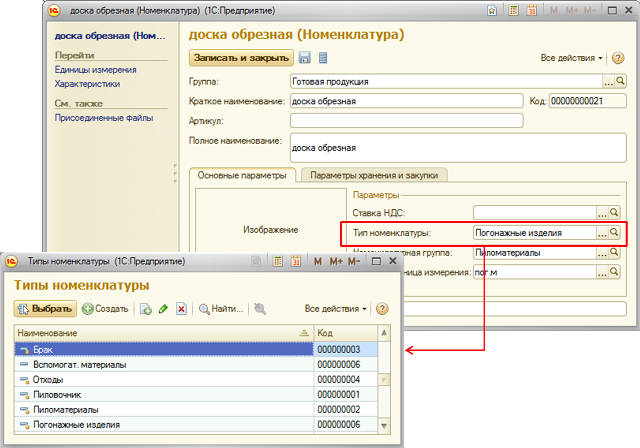The width and height of the screenshot is (640, 448).
Task: Click the Полное наименование text field
Action: point(458,148)
